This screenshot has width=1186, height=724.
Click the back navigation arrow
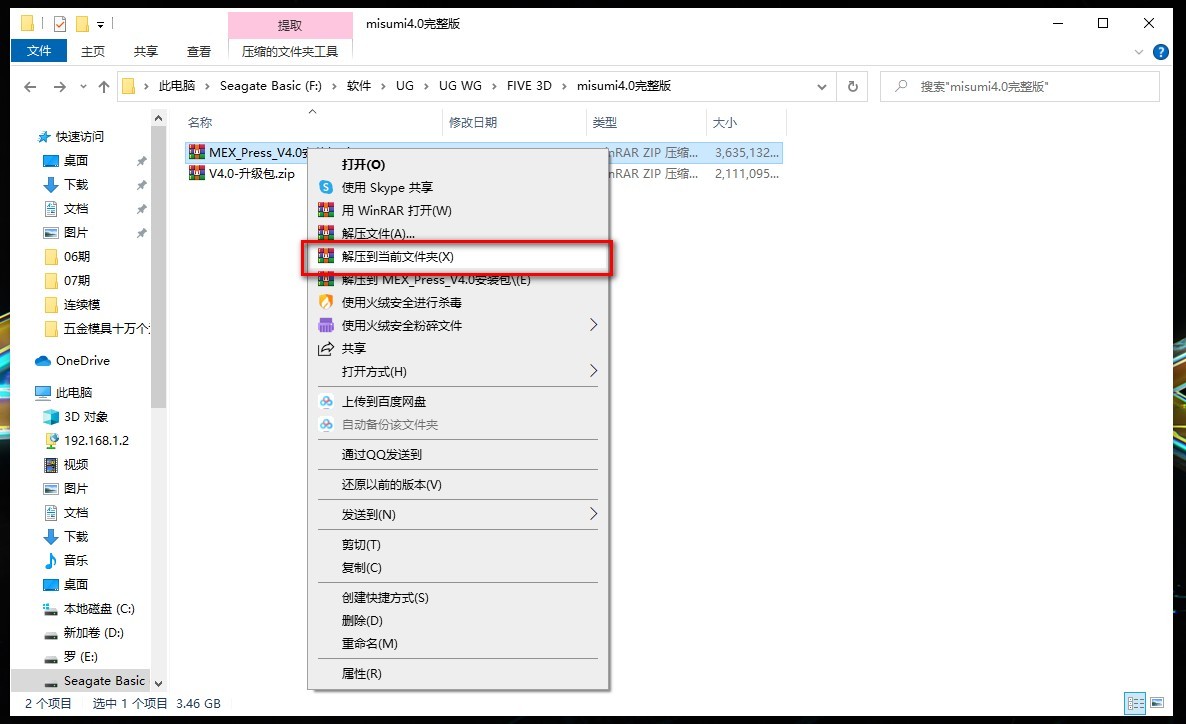30,86
